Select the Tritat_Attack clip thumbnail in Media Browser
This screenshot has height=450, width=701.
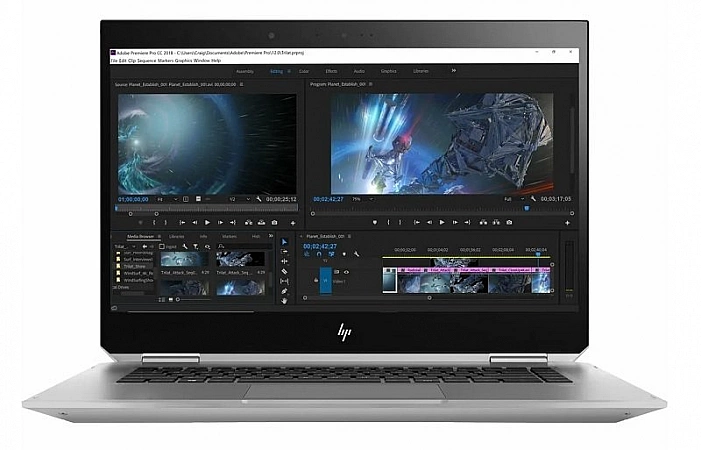point(186,257)
